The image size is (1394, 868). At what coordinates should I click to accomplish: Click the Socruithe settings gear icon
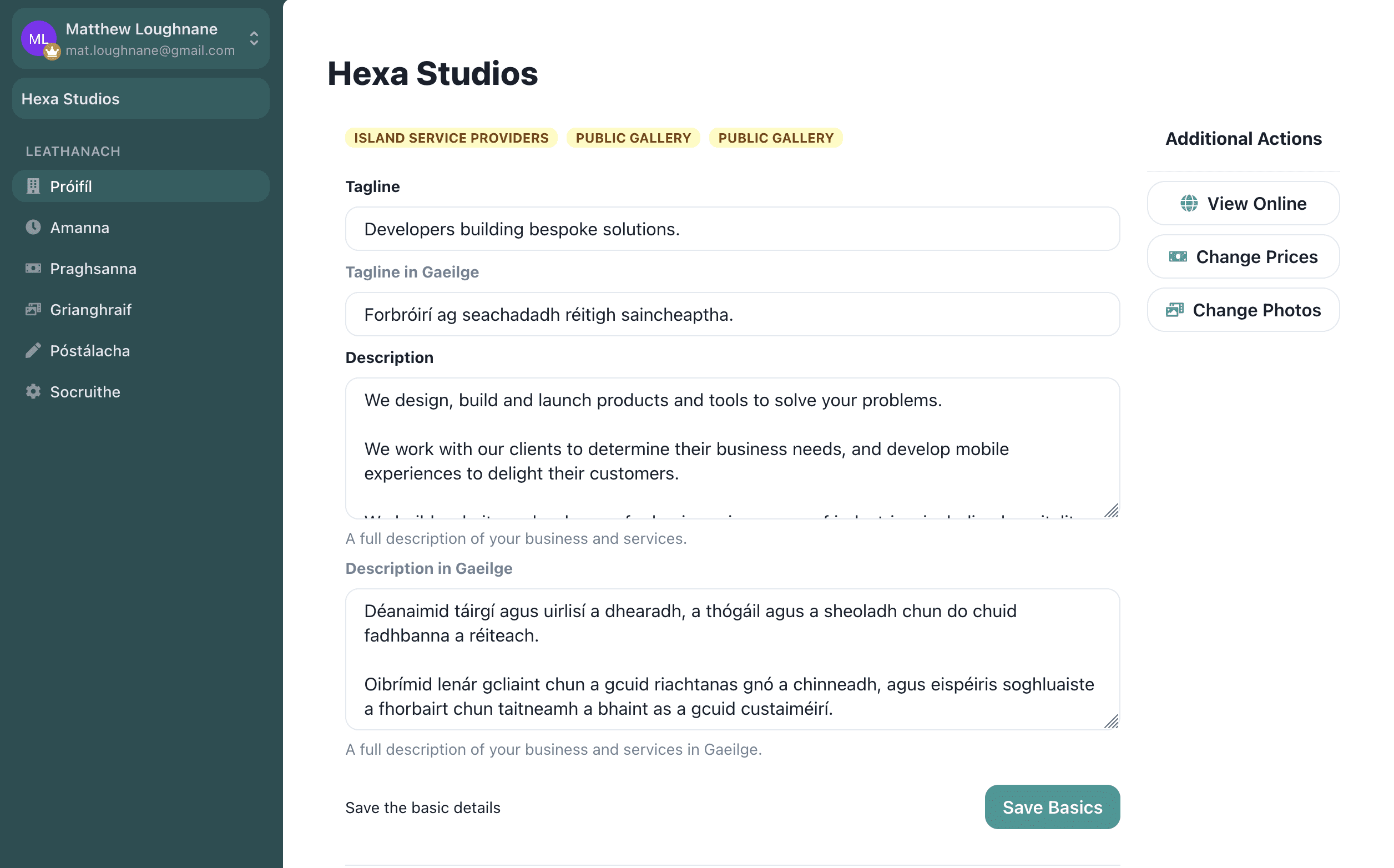(x=34, y=391)
